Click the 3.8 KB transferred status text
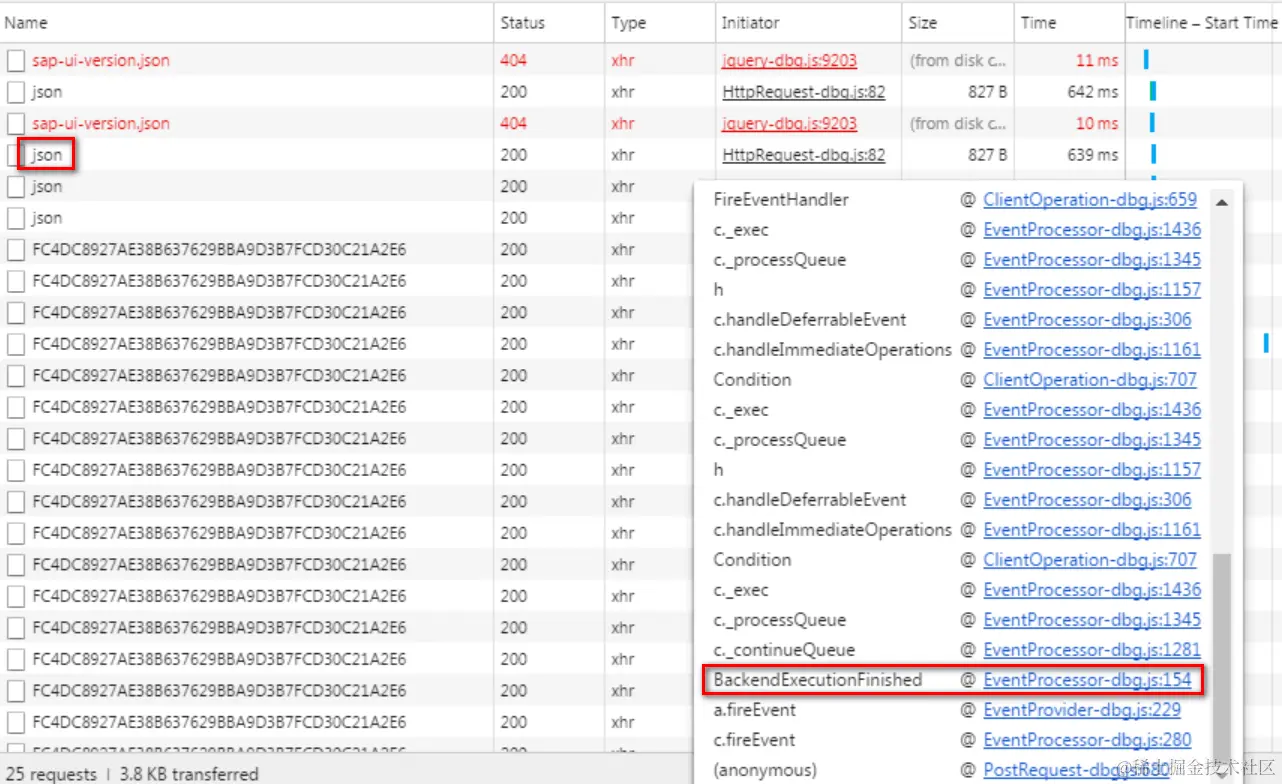The height and width of the screenshot is (784, 1282). [189, 774]
